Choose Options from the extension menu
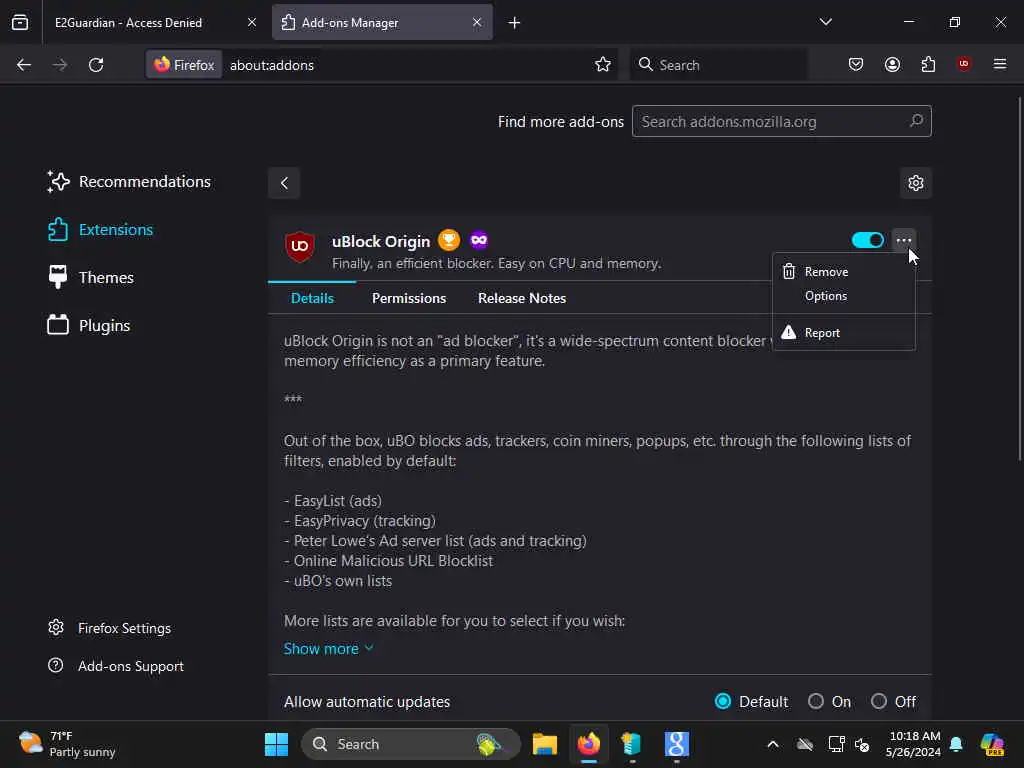This screenshot has width=1024, height=768. tap(843, 296)
